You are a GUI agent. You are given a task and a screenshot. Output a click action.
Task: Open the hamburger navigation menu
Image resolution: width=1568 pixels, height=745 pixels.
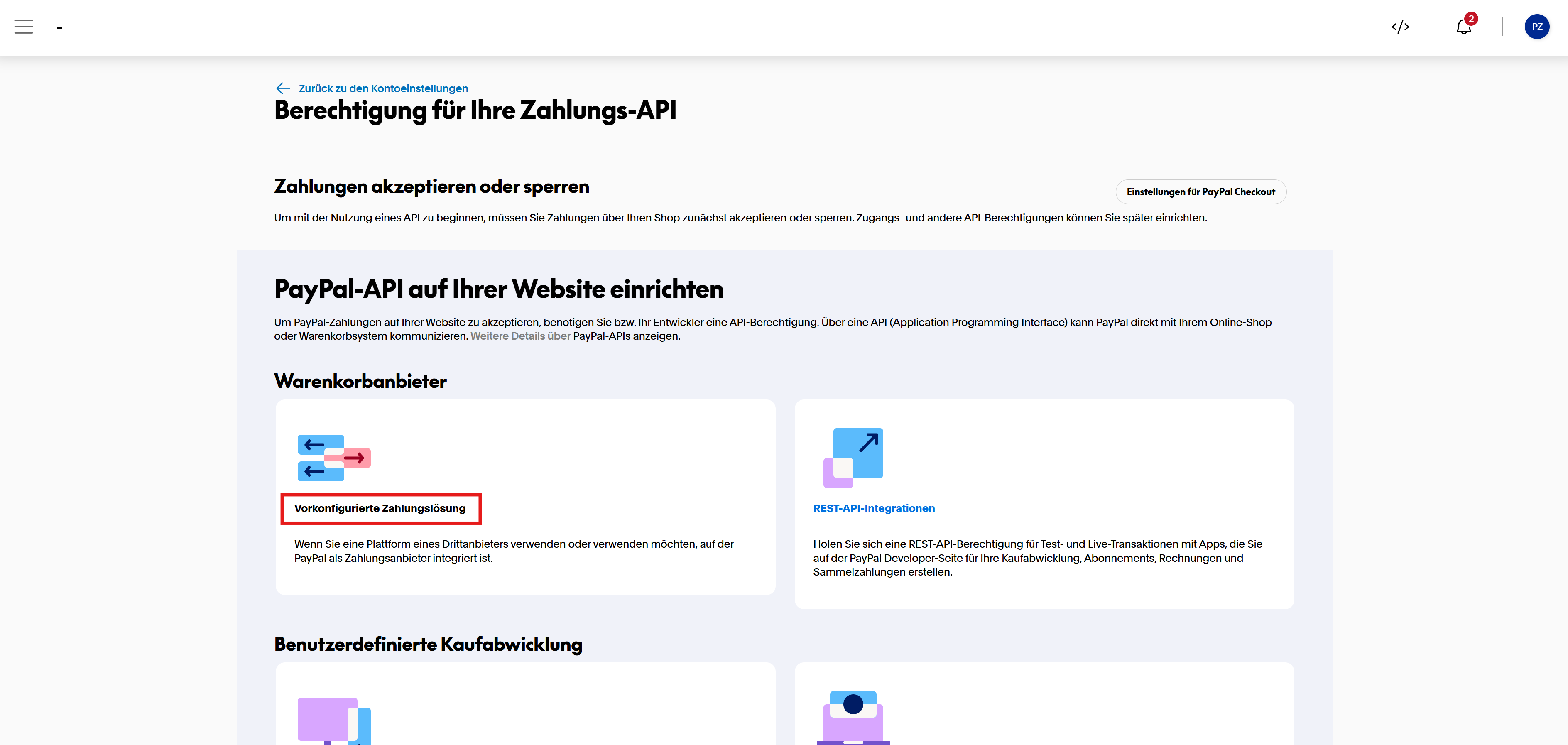pos(24,27)
